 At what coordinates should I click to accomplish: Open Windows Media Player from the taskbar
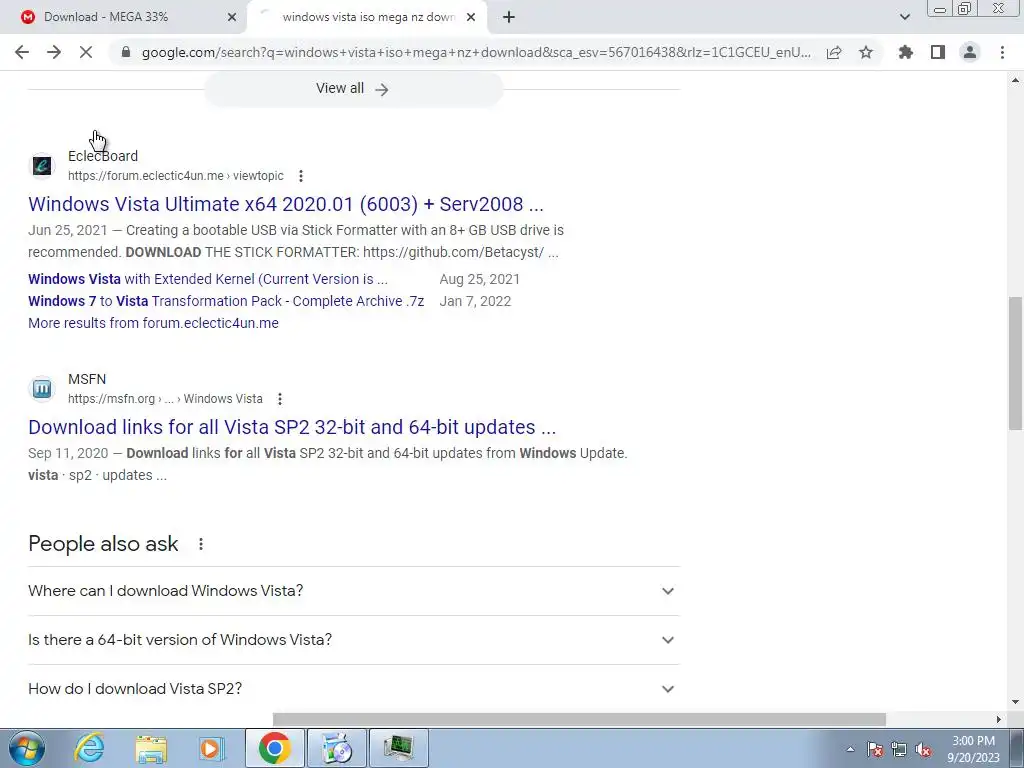[x=211, y=748]
